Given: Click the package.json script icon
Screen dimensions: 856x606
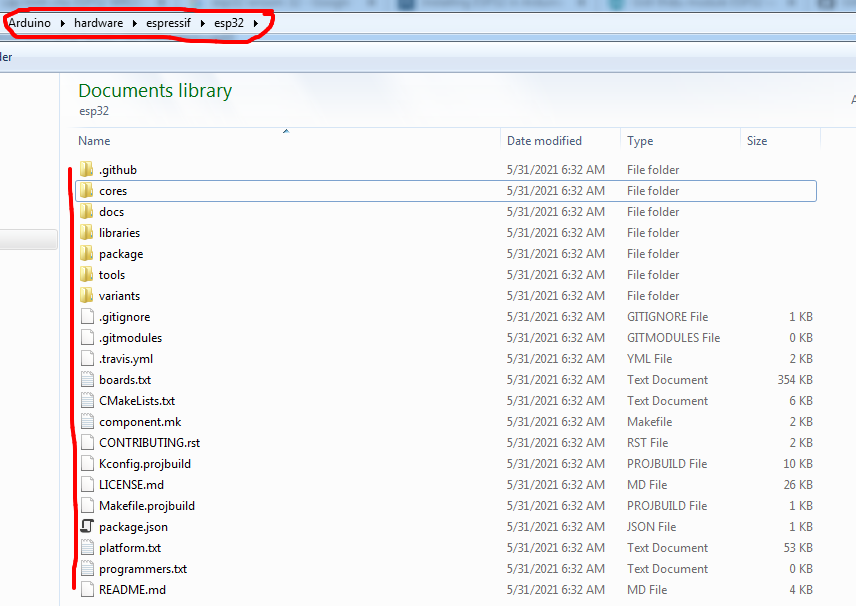Looking at the screenshot, I should 87,526.
